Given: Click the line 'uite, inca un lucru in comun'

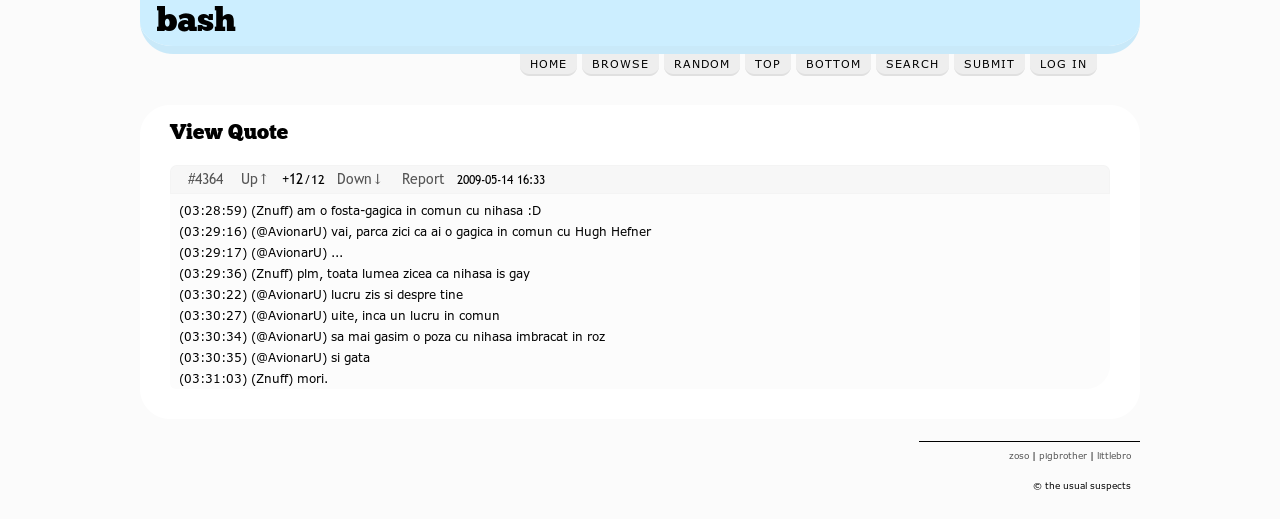Looking at the screenshot, I should 339,315.
